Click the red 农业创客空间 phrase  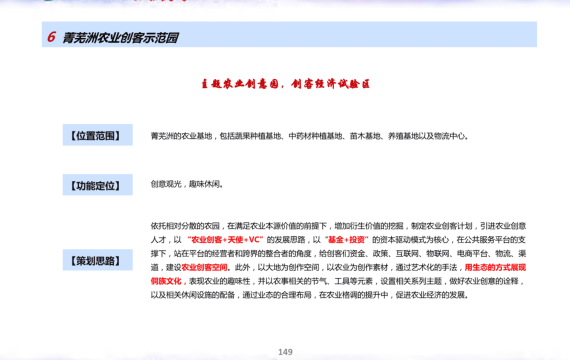tap(204, 267)
